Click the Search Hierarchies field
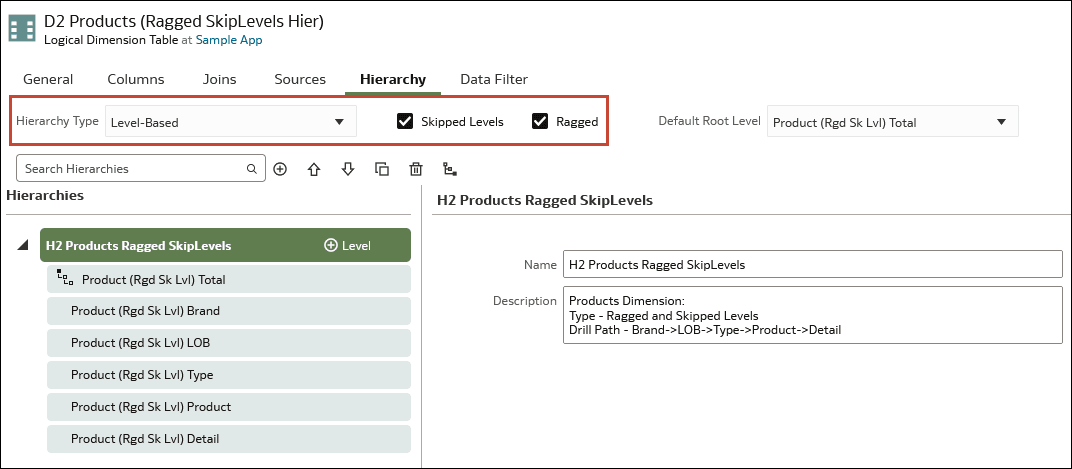1072x469 pixels. [x=141, y=168]
